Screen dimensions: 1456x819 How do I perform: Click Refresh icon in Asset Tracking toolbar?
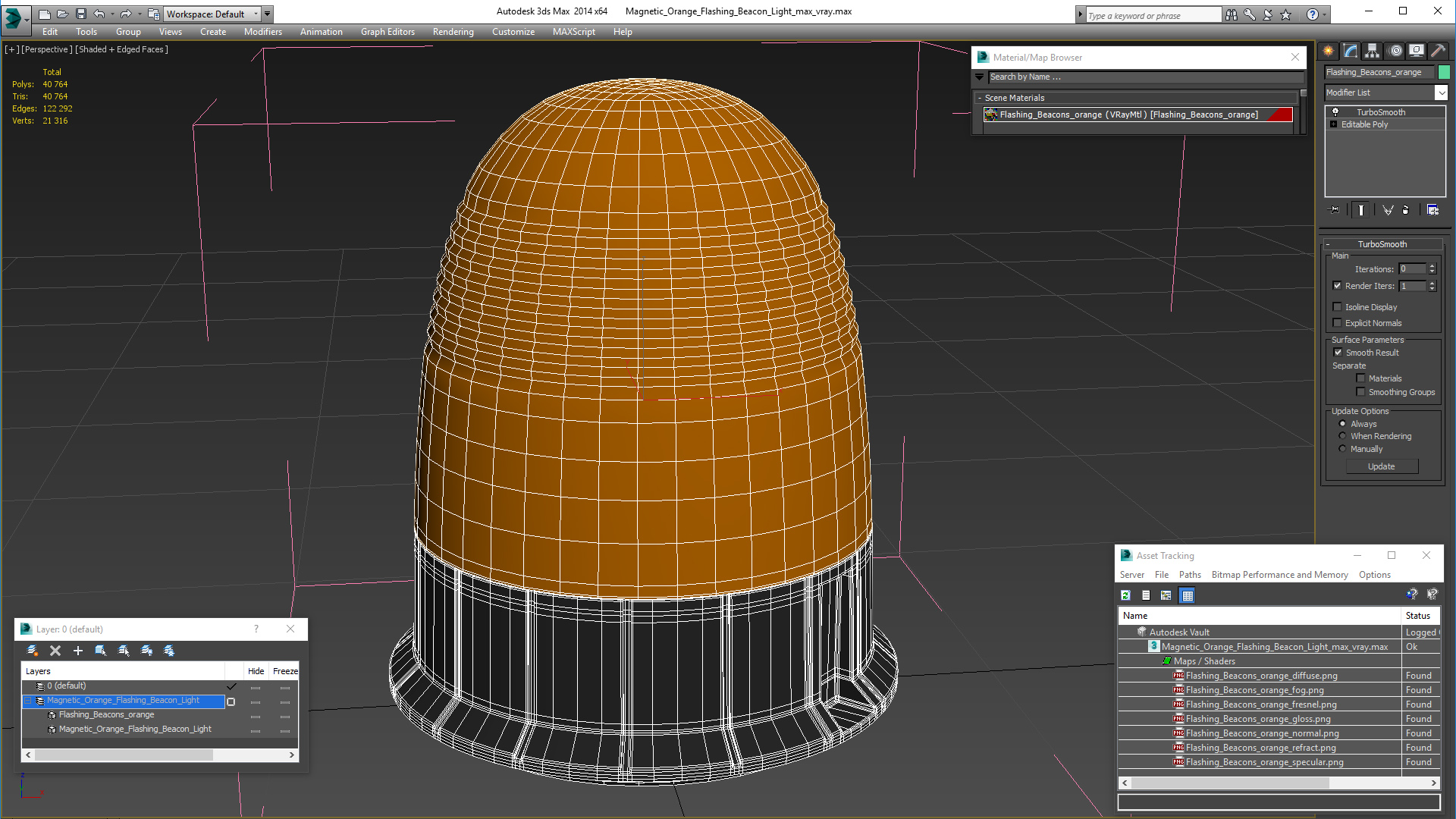[x=1125, y=595]
